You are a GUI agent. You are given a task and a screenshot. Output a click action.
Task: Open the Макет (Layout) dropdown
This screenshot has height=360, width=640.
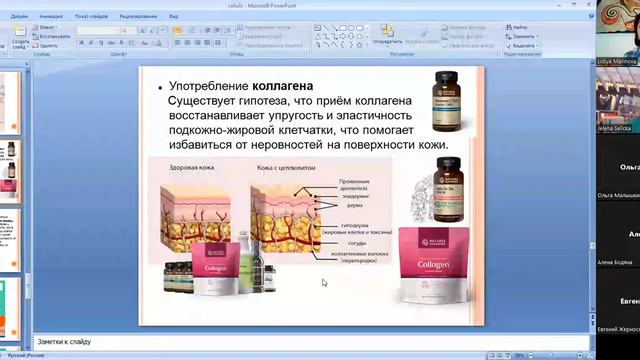tap(45, 27)
